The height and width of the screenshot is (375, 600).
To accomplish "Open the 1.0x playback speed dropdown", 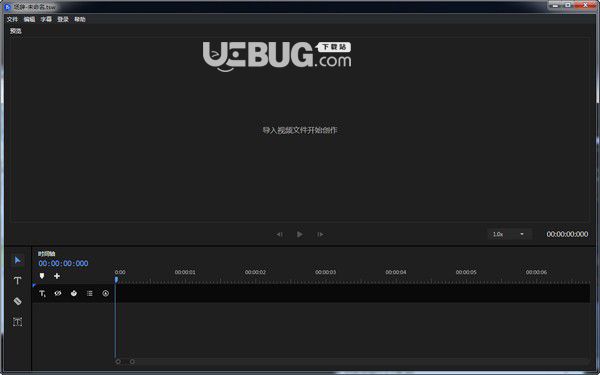I will 509,234.
